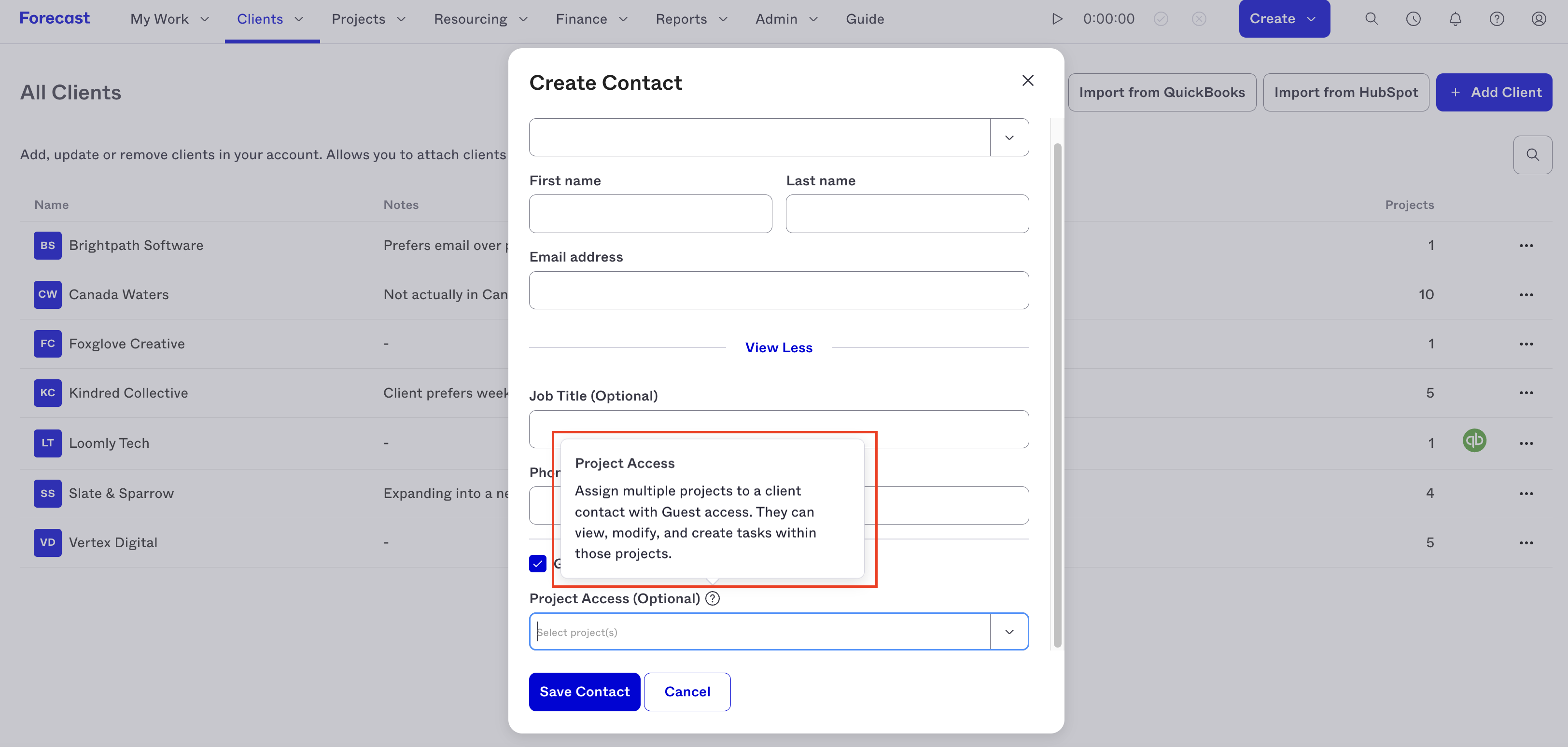Open more options for Canada Waters
This screenshot has width=1568, height=747.
(x=1526, y=295)
